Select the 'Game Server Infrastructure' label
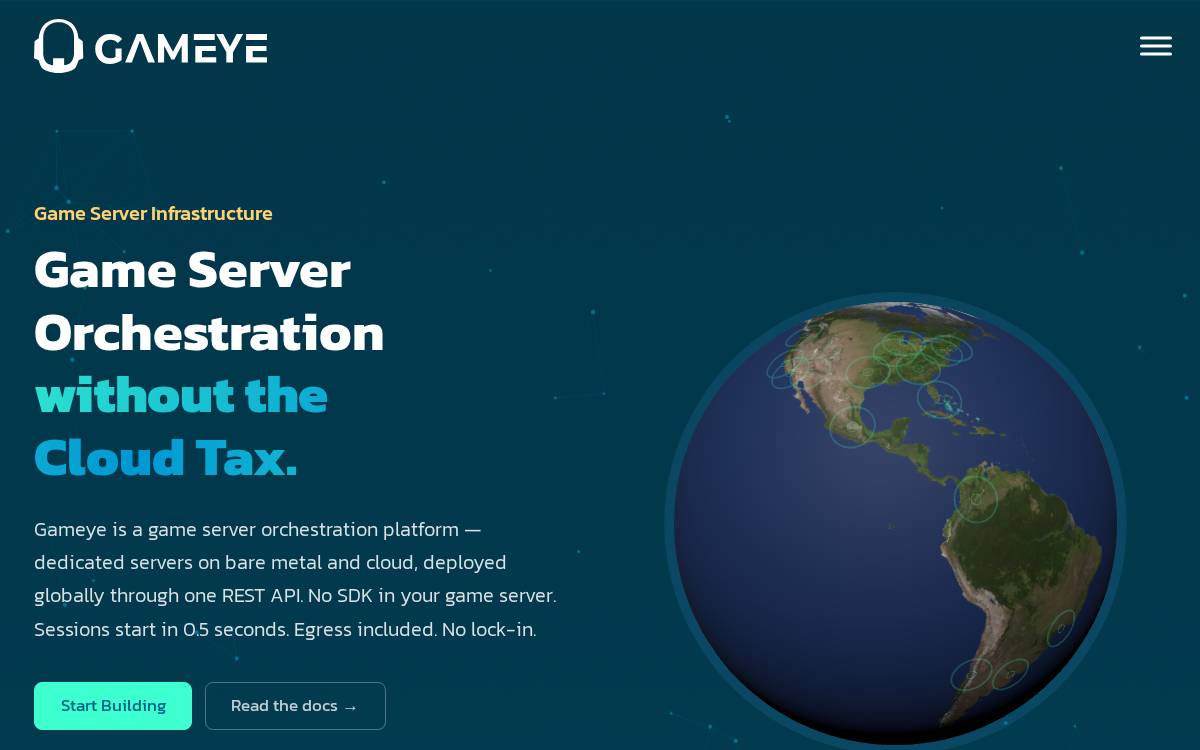Viewport: 1200px width, 750px height. (153, 213)
